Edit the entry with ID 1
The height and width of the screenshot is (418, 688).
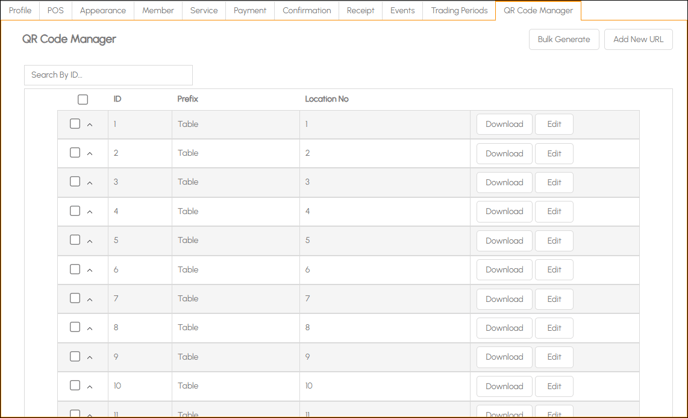click(x=554, y=124)
